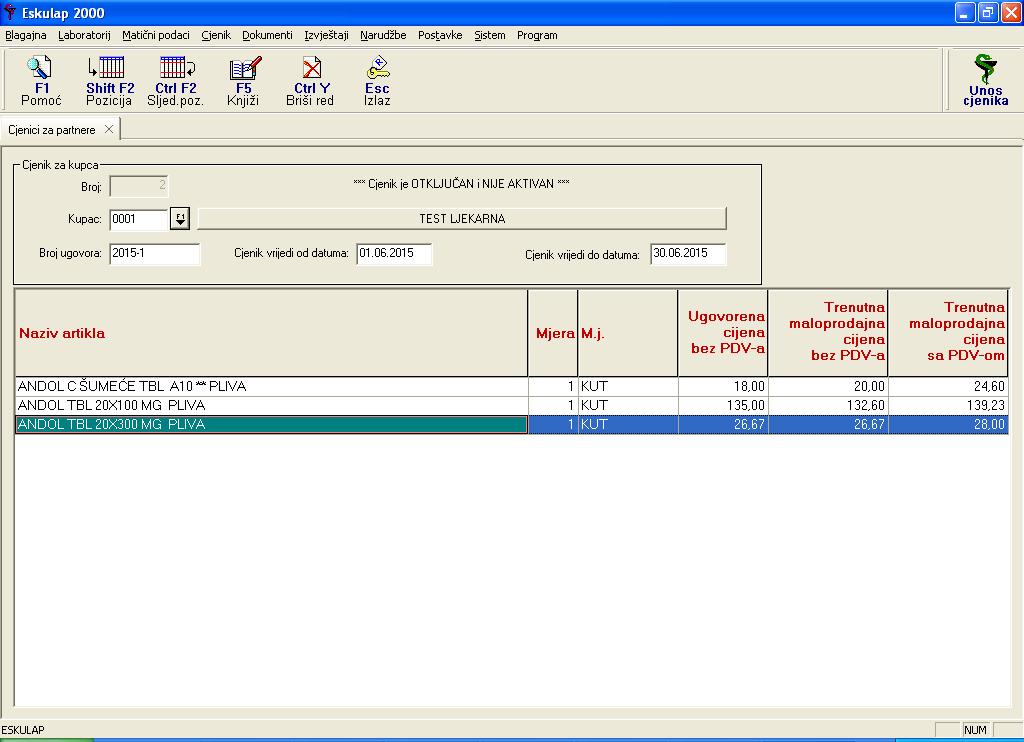Open the Program menu
Screen dimensions: 1024x742
537,35
